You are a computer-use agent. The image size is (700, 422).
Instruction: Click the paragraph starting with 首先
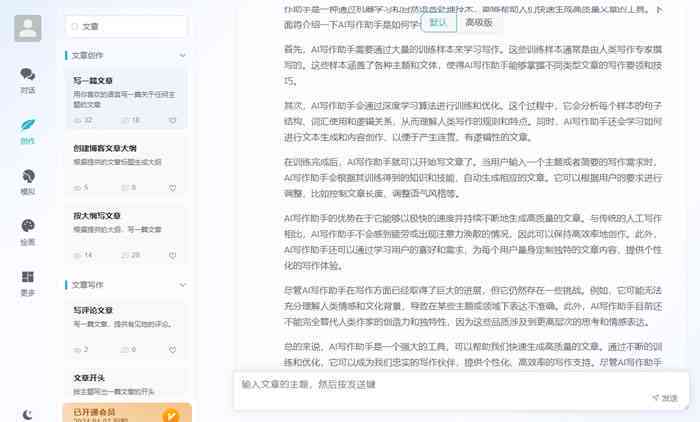(x=473, y=65)
